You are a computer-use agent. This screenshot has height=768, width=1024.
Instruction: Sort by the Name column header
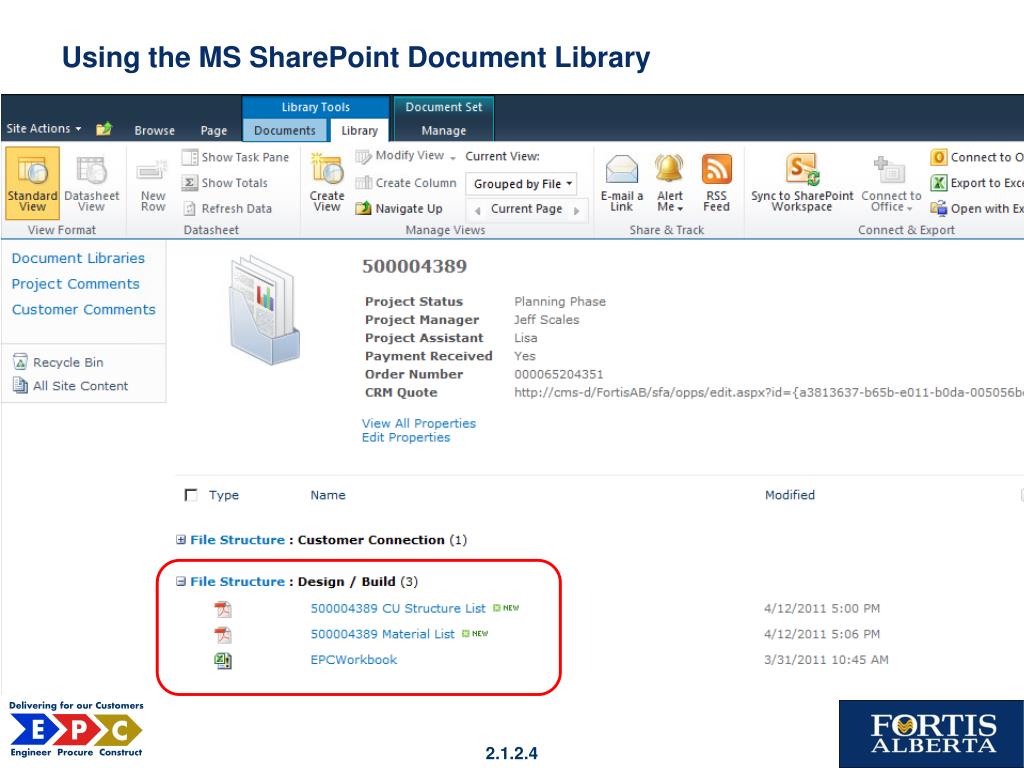click(328, 495)
